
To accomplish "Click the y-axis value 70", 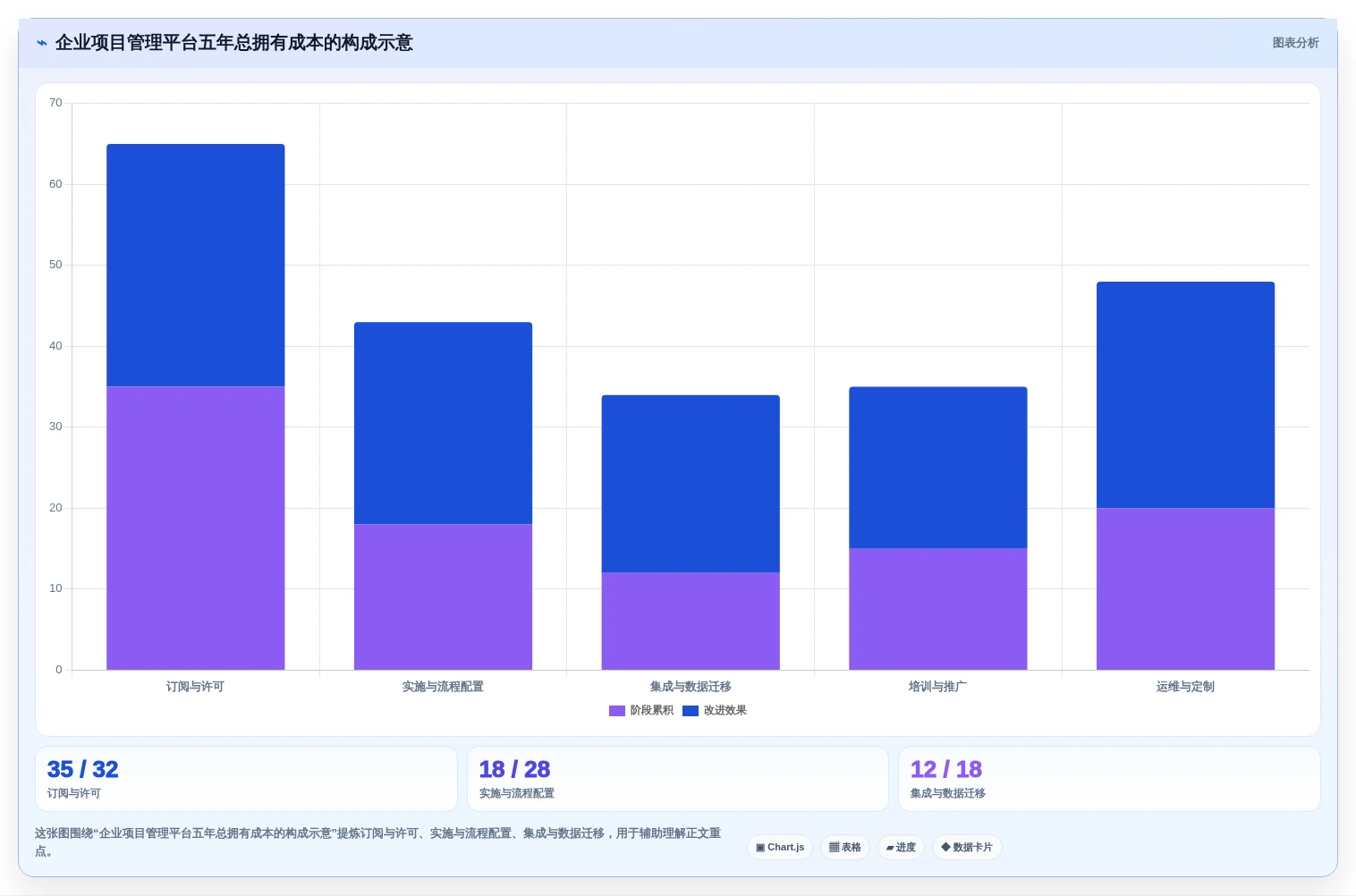I will [x=55, y=103].
